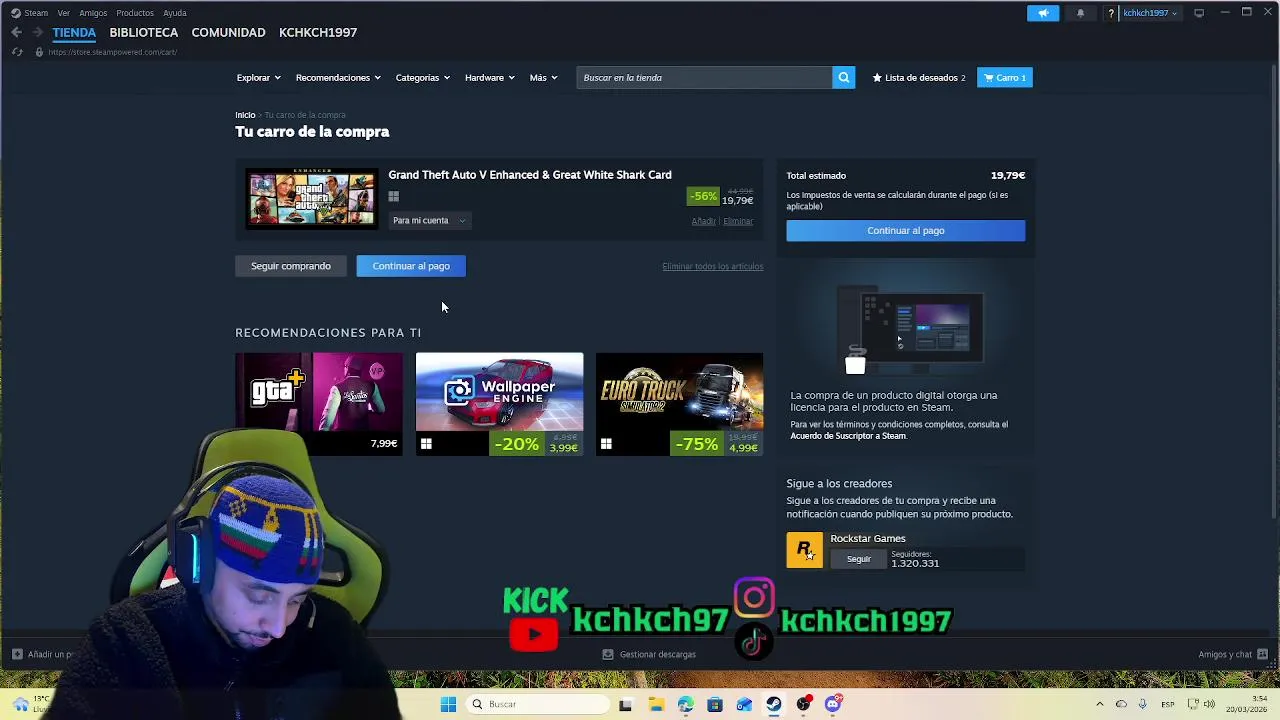Click the store URL address text
1280x720 pixels.
pos(112,52)
